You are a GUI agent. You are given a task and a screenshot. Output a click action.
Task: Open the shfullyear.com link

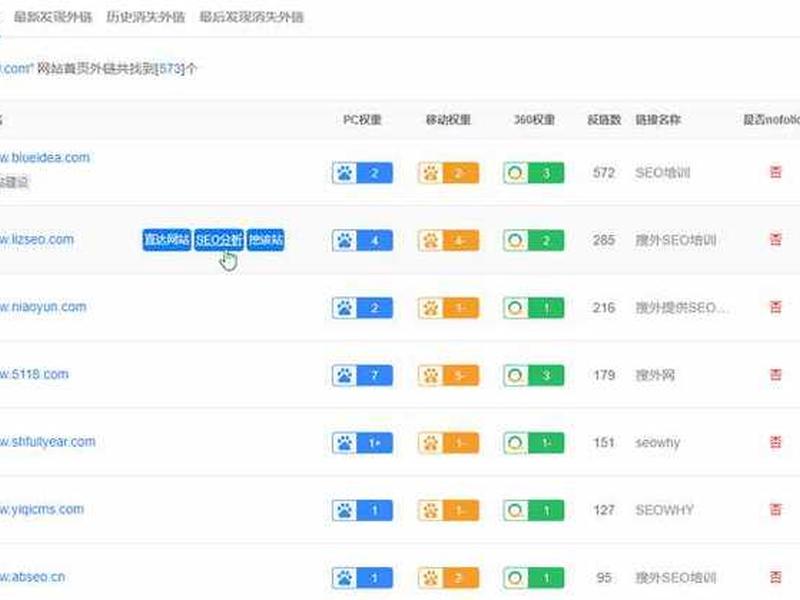(x=47, y=442)
